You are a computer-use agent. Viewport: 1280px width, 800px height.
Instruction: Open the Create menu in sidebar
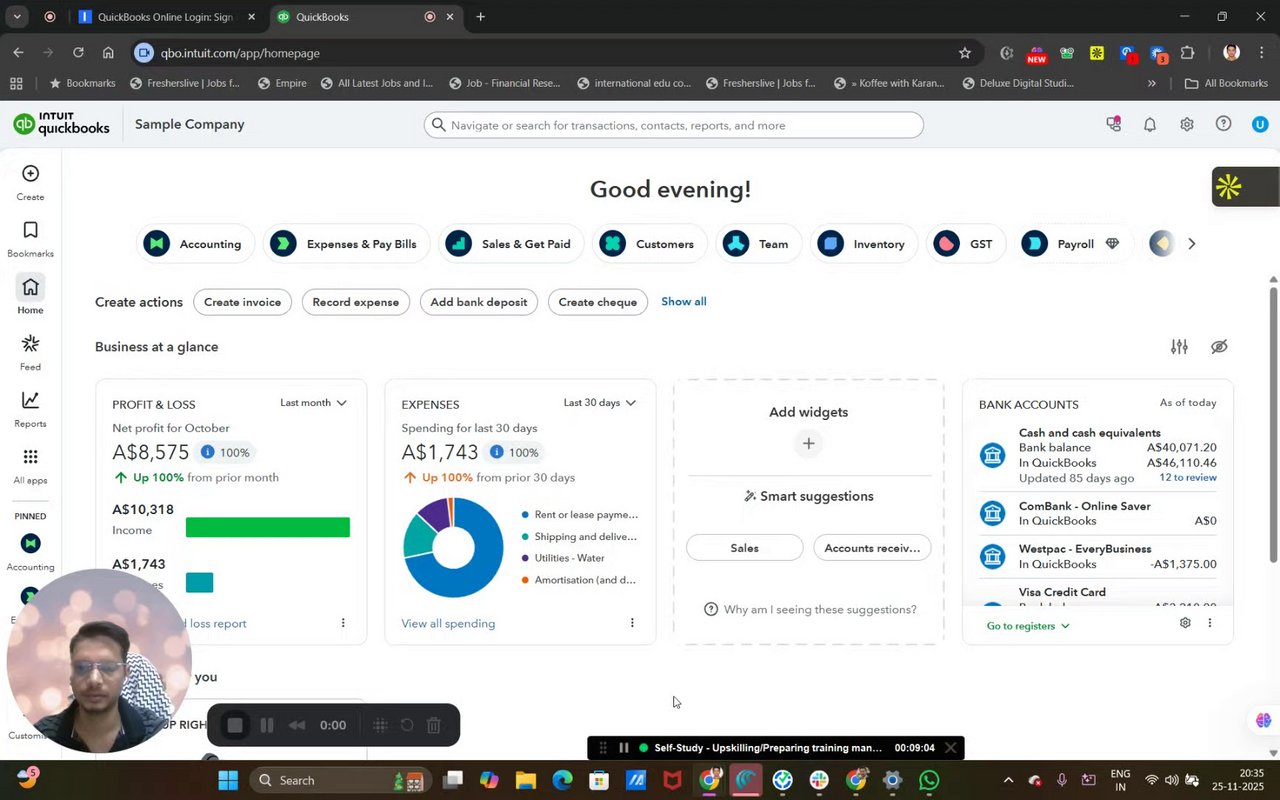click(x=30, y=183)
